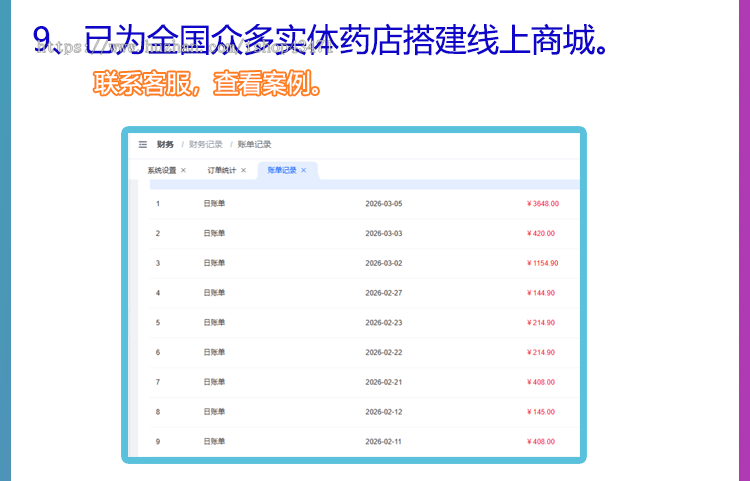Click 日账单 in row 3
Image resolution: width=750 pixels, height=481 pixels.
pyautogui.click(x=214, y=263)
